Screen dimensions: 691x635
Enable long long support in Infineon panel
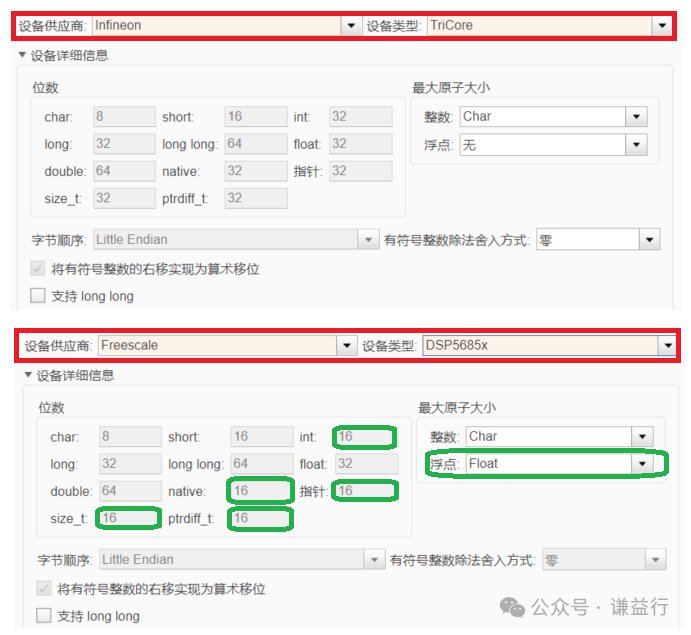(x=37, y=295)
